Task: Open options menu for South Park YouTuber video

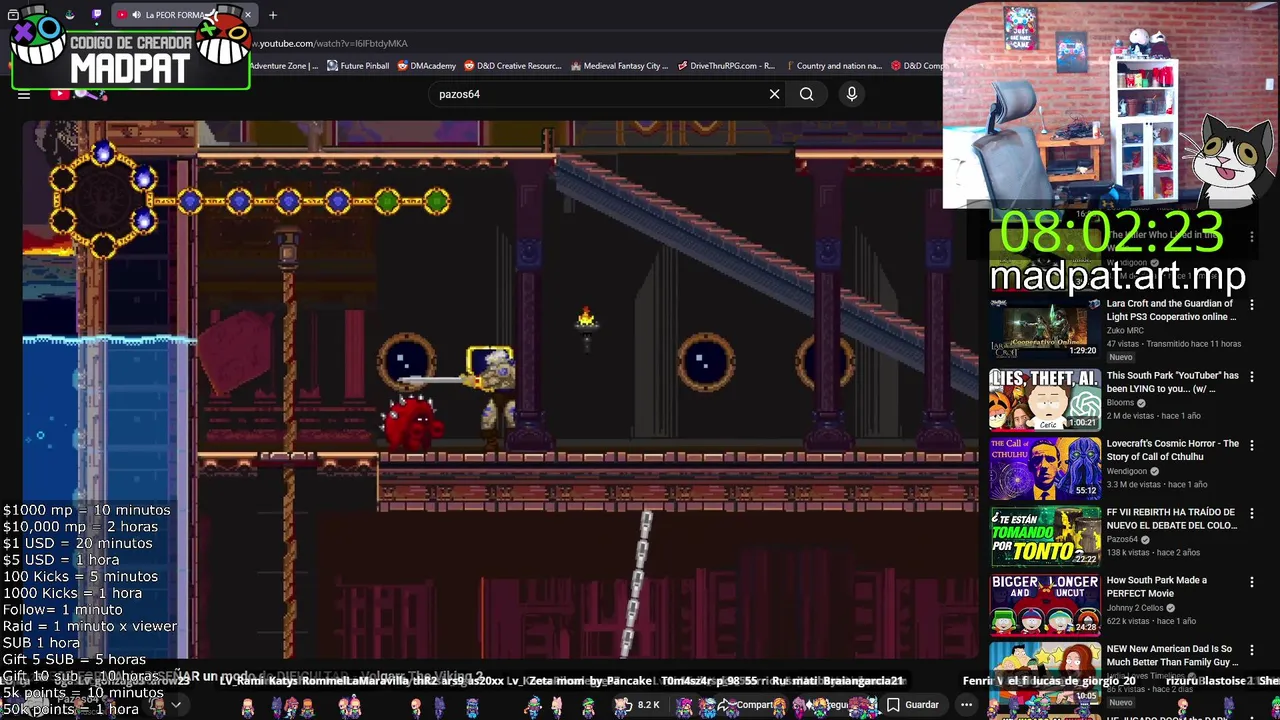Action: pyautogui.click(x=1252, y=377)
